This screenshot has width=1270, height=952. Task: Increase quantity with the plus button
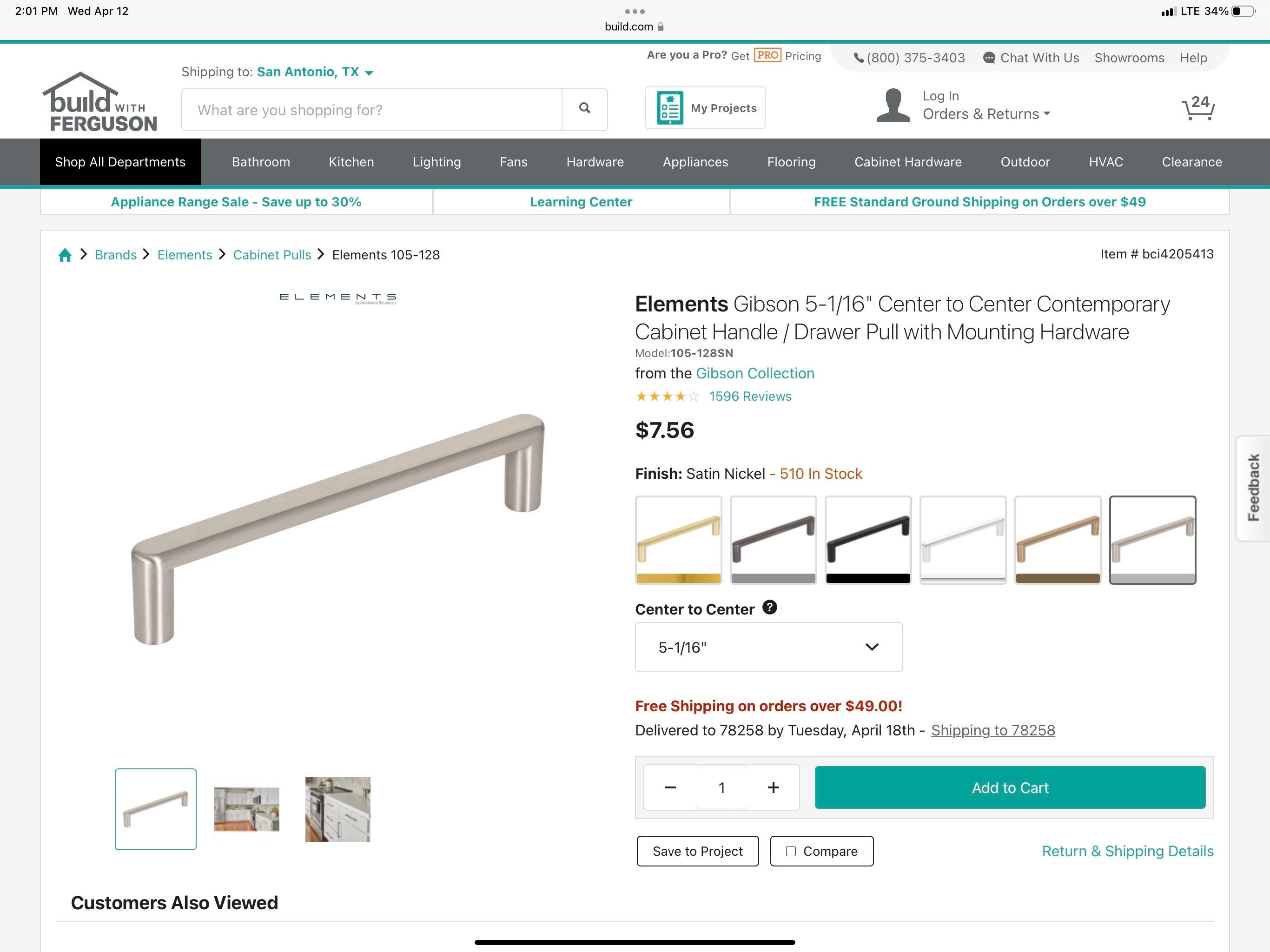[773, 787]
